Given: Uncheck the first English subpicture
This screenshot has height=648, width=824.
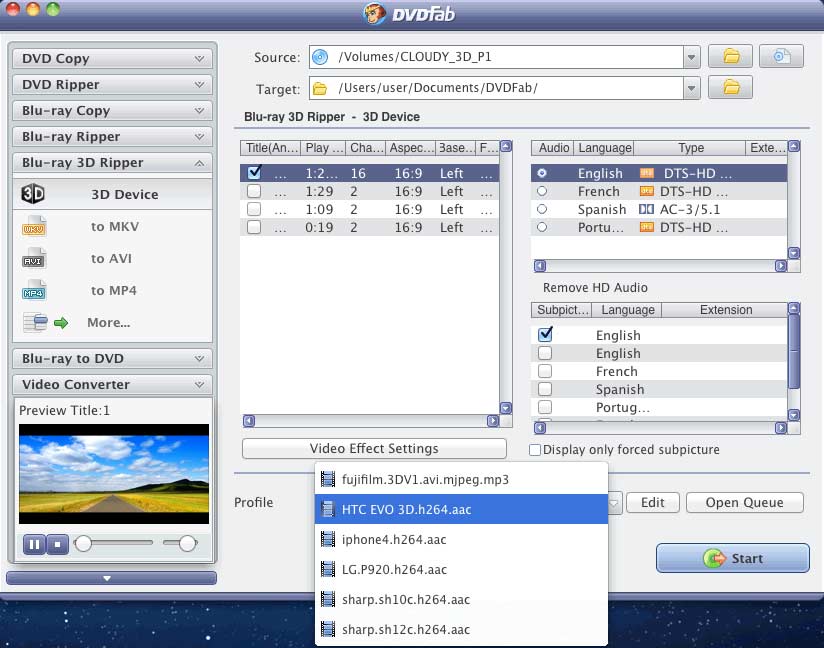Looking at the screenshot, I should click(x=545, y=334).
